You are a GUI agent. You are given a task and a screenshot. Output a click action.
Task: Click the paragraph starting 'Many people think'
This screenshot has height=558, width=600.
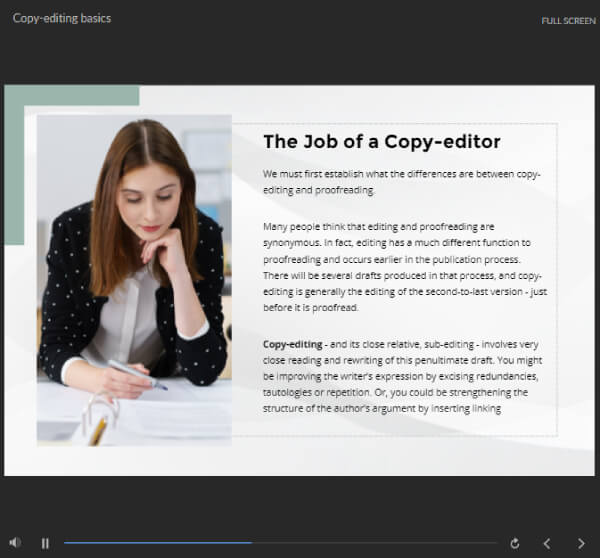click(x=404, y=267)
